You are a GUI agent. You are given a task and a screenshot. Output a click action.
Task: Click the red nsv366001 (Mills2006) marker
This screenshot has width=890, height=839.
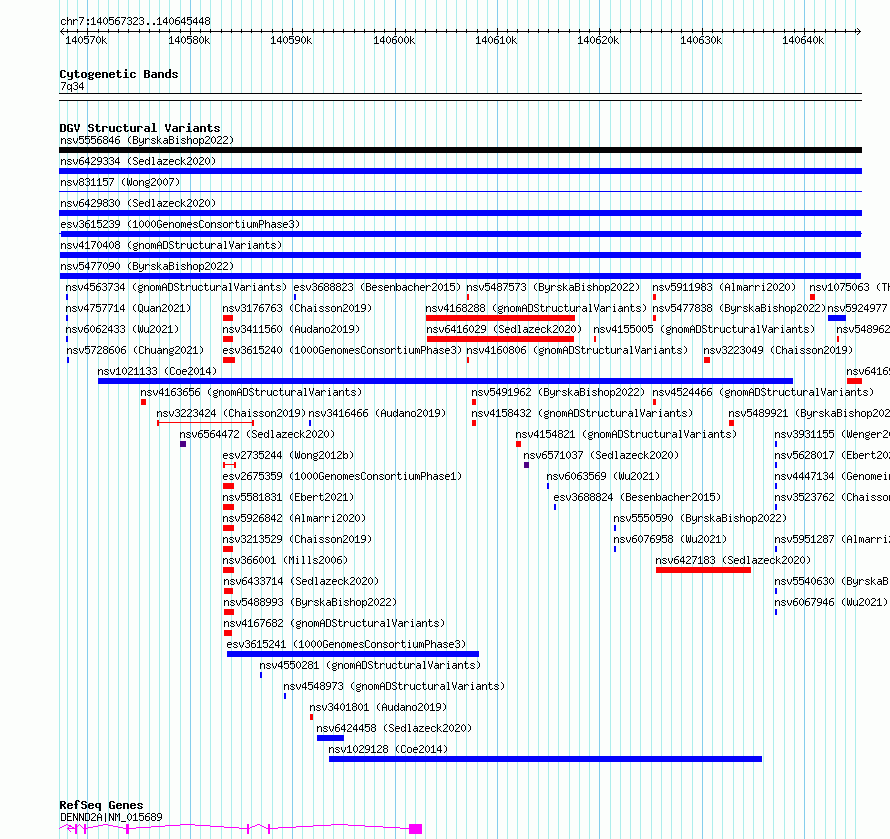[229, 570]
